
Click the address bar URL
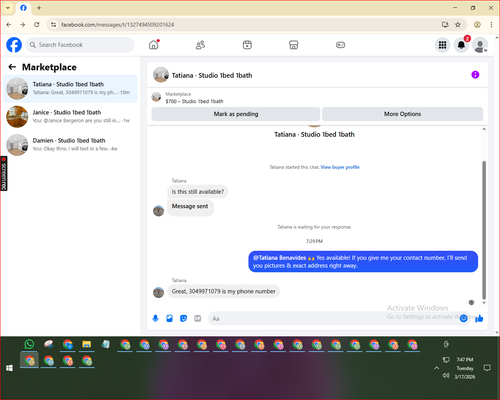tap(117, 25)
